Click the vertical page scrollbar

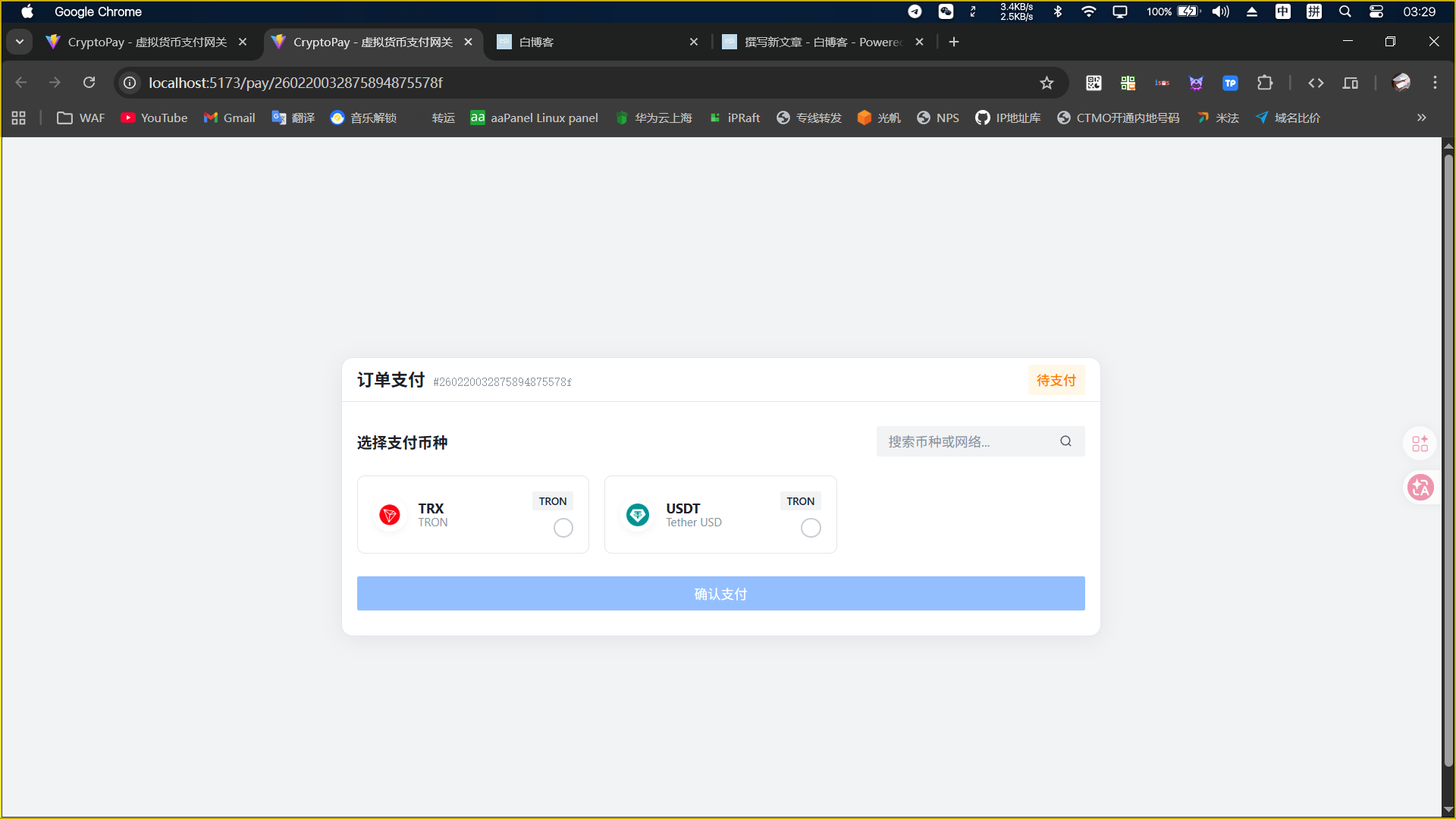1448,455
